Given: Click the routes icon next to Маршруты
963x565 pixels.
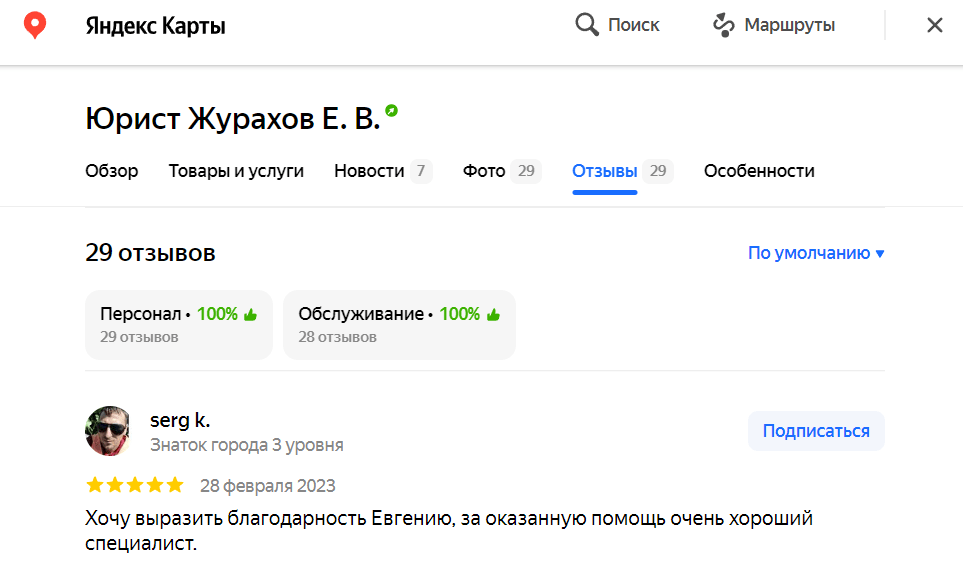Looking at the screenshot, I should click(723, 25).
